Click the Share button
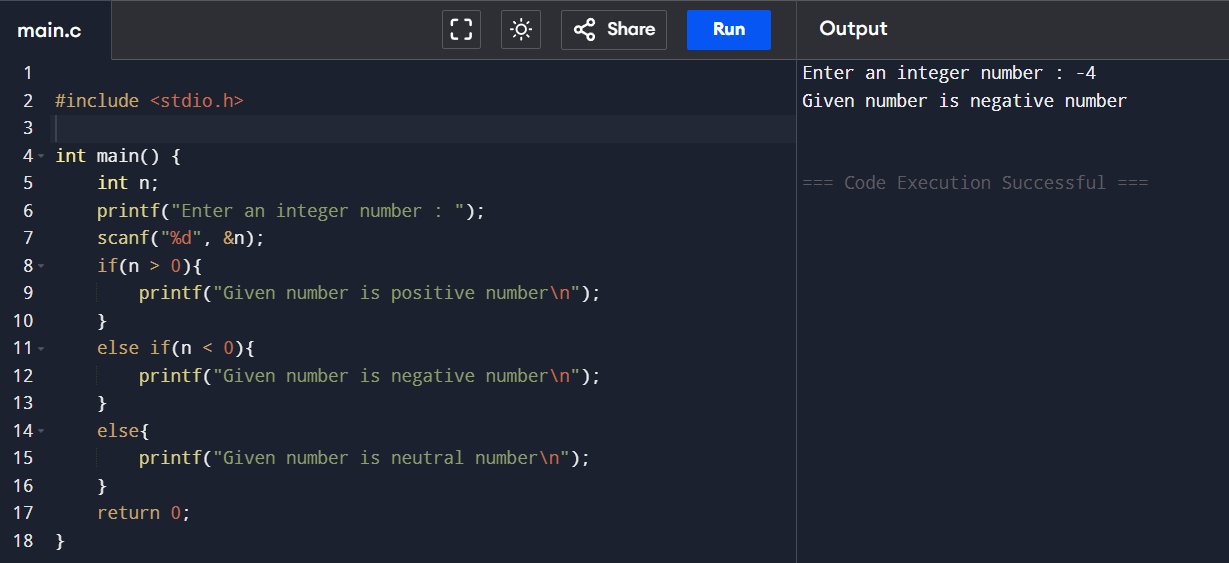 click(614, 30)
